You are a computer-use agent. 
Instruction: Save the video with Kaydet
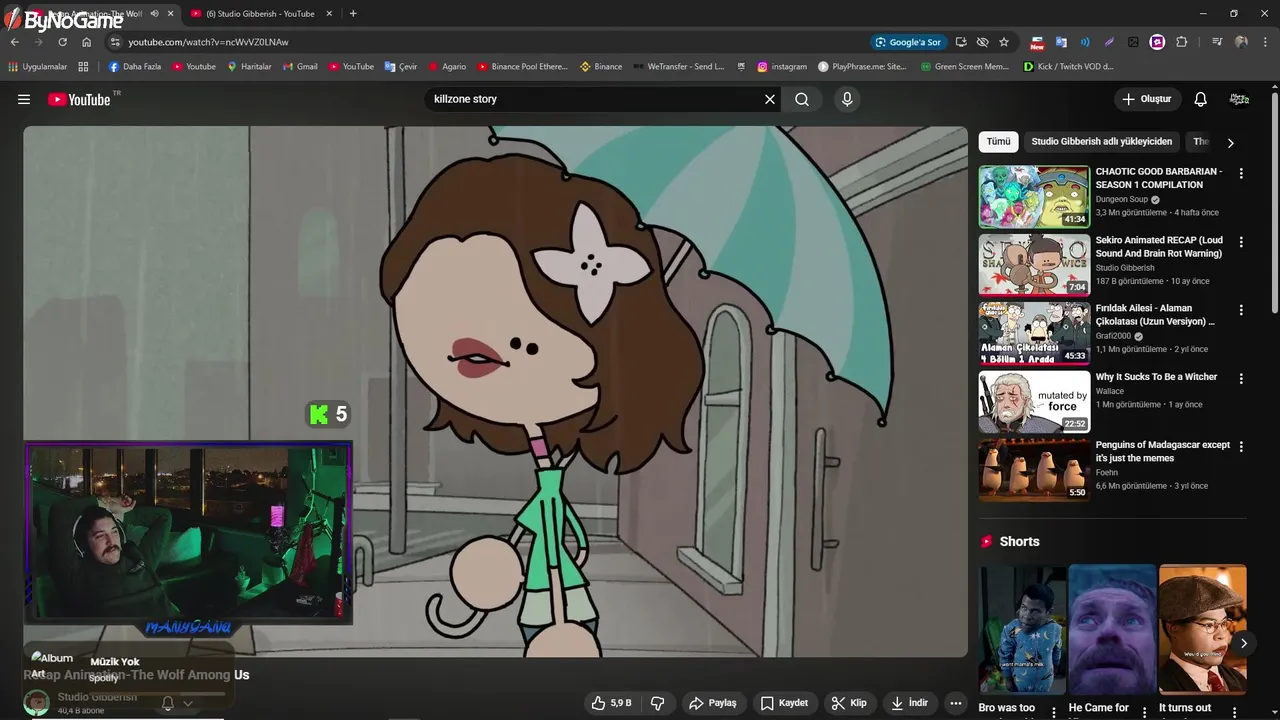pyautogui.click(x=784, y=703)
